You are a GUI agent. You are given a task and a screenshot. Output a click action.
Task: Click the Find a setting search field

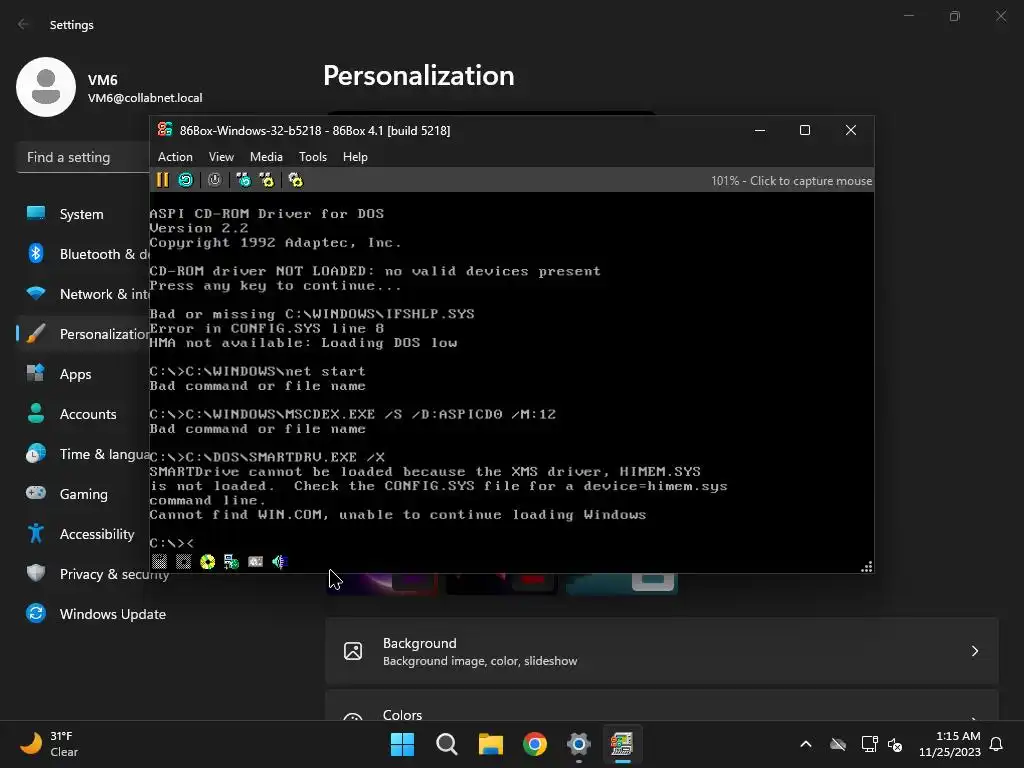coord(84,157)
